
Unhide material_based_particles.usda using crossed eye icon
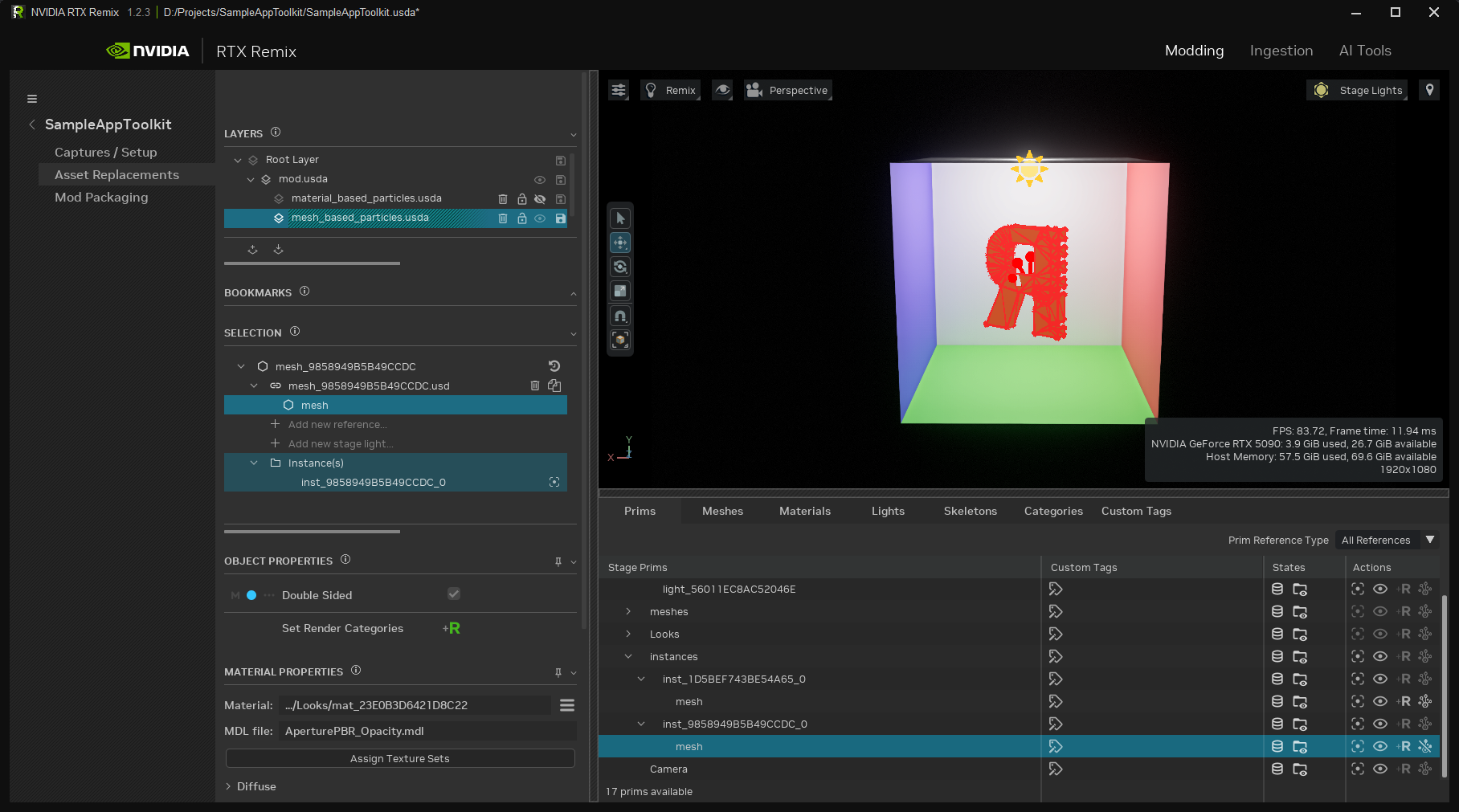[x=540, y=198]
